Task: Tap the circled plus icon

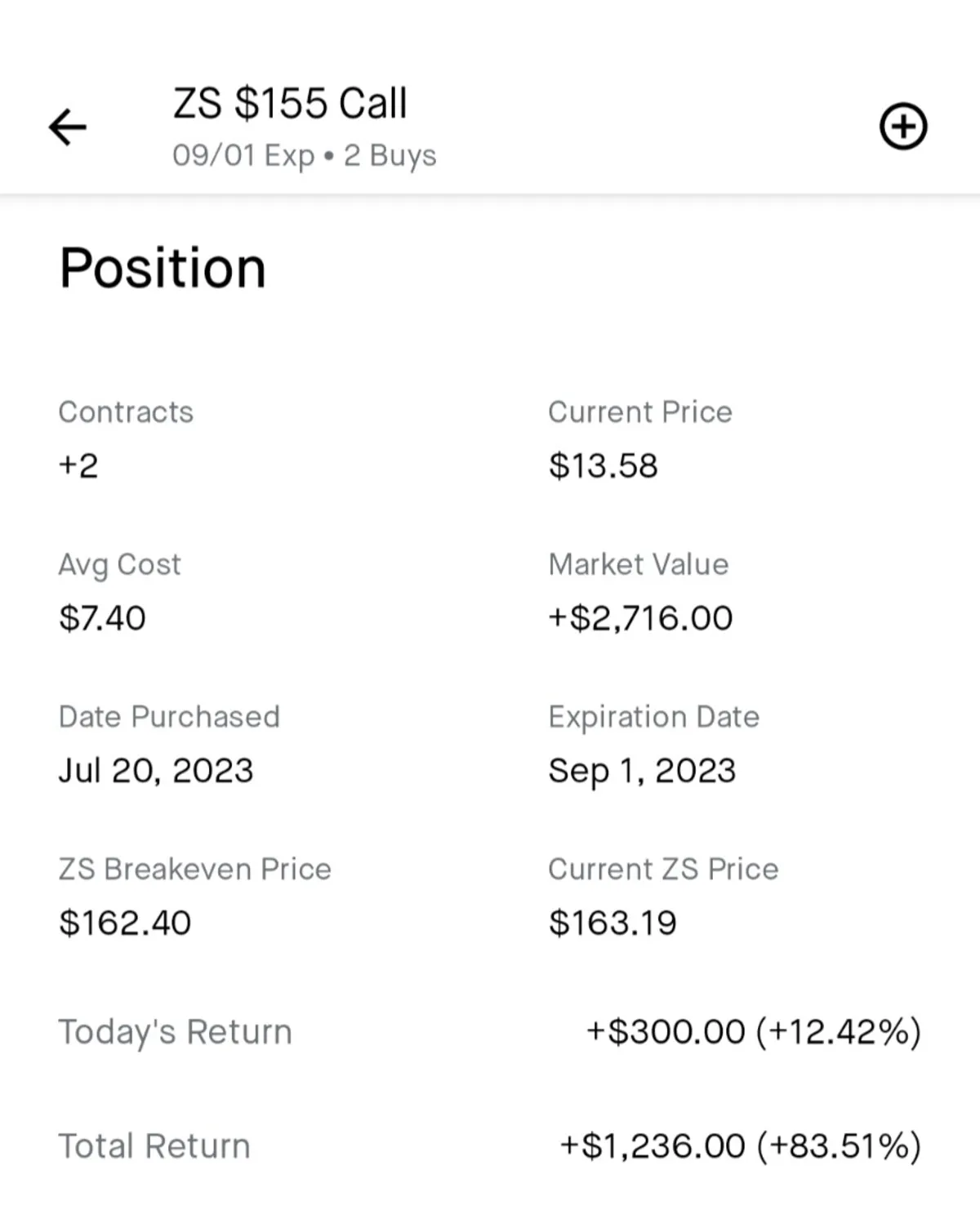Action: click(902, 127)
